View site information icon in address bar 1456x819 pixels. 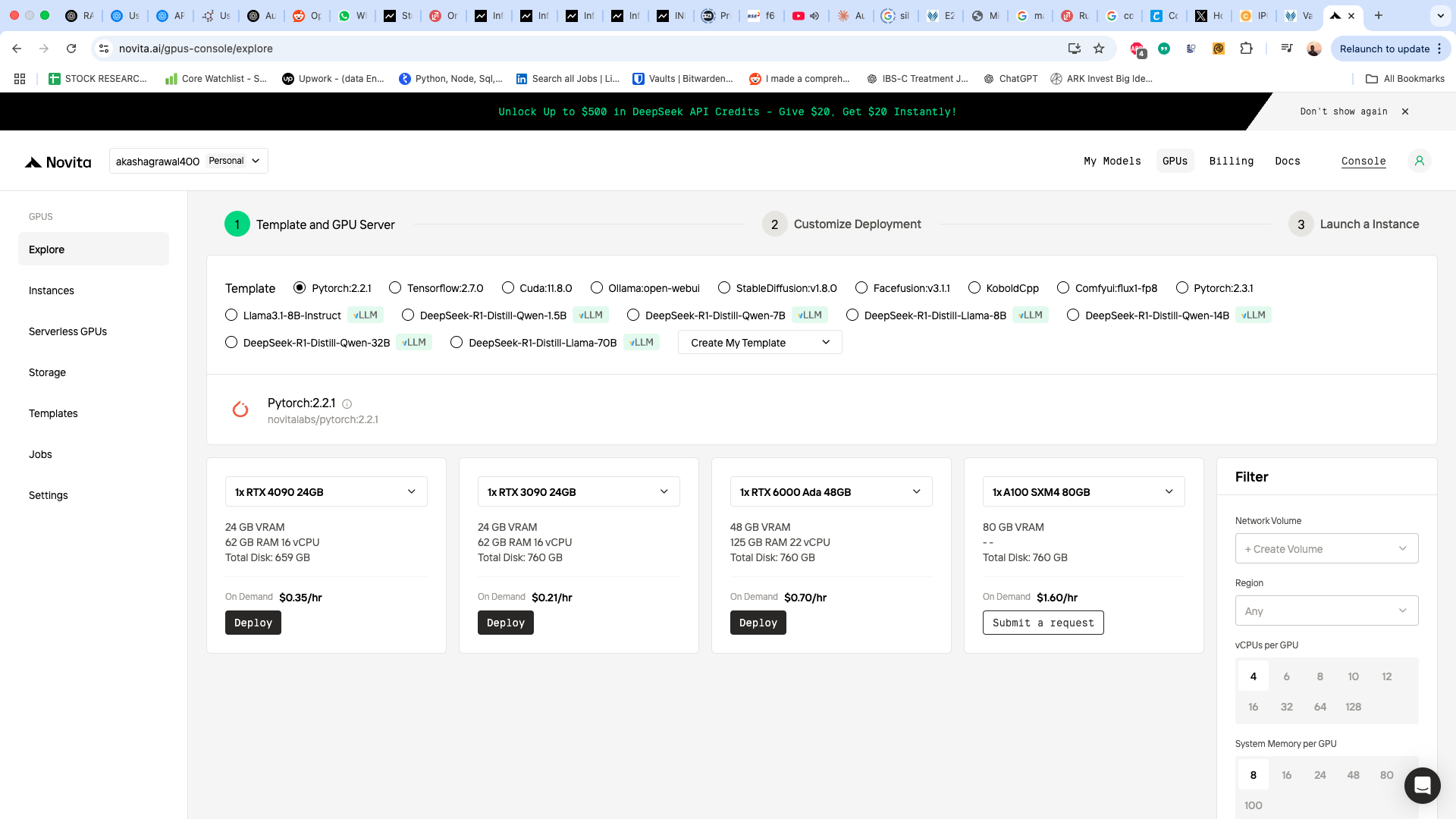click(104, 49)
